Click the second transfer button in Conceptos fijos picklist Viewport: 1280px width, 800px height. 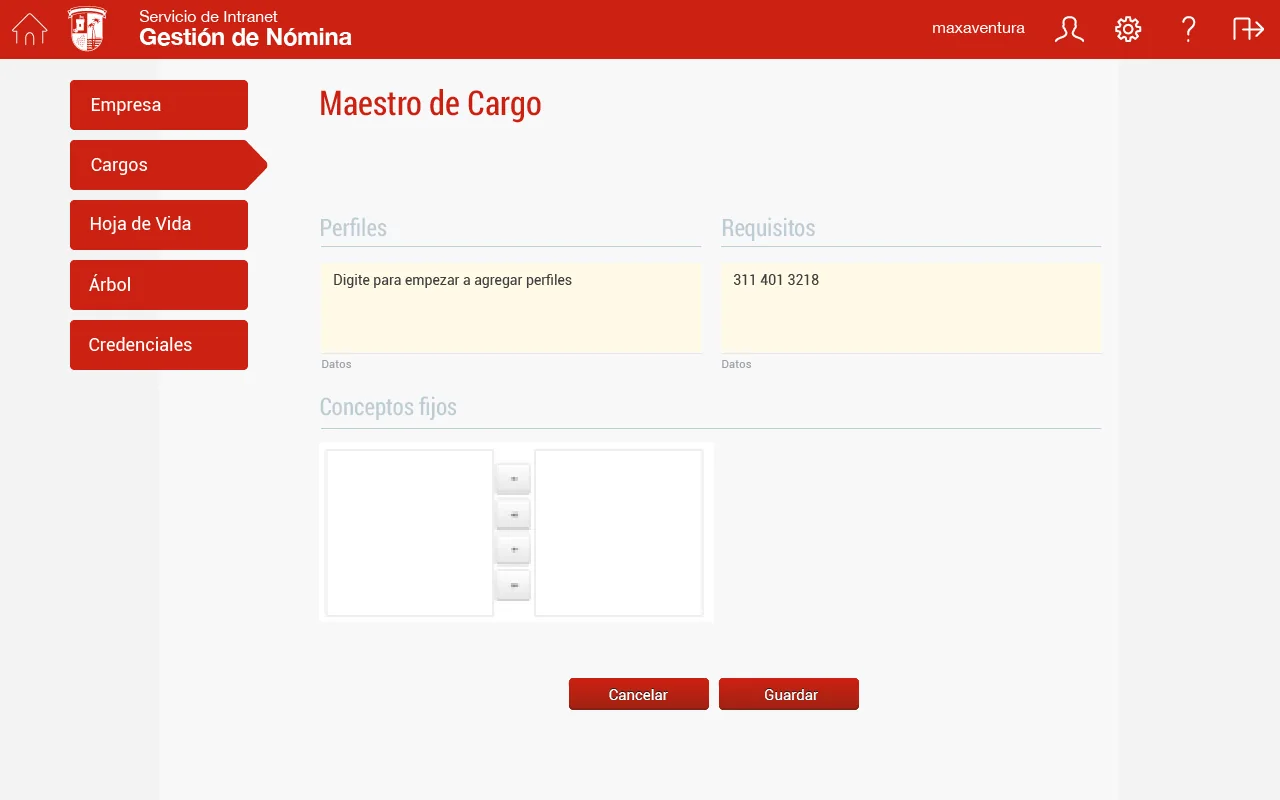[x=513, y=514]
